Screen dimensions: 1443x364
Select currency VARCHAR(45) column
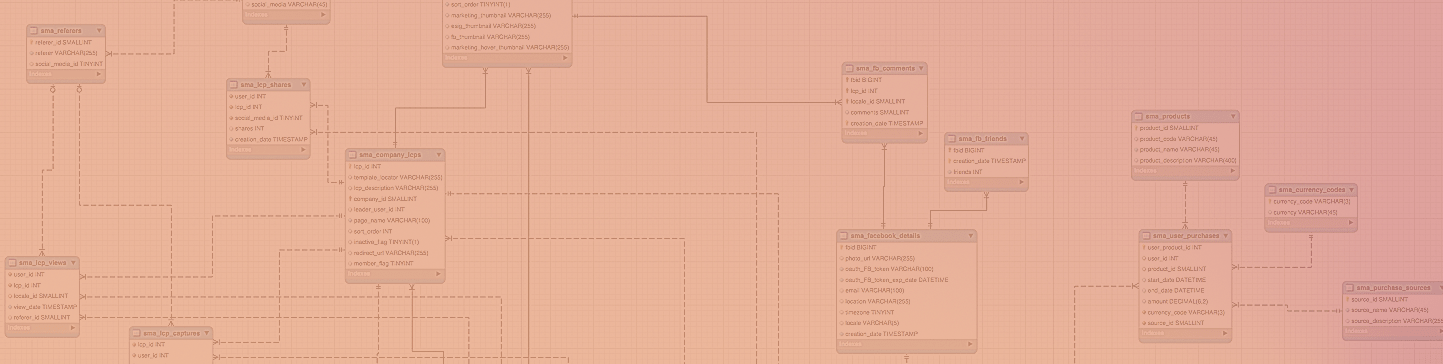1312,212
